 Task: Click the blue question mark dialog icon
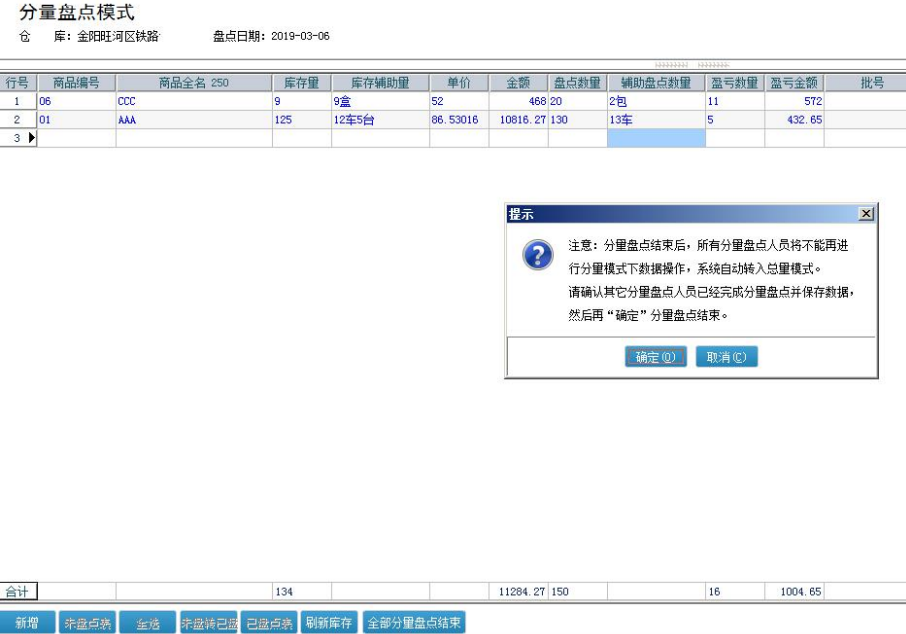[538, 255]
